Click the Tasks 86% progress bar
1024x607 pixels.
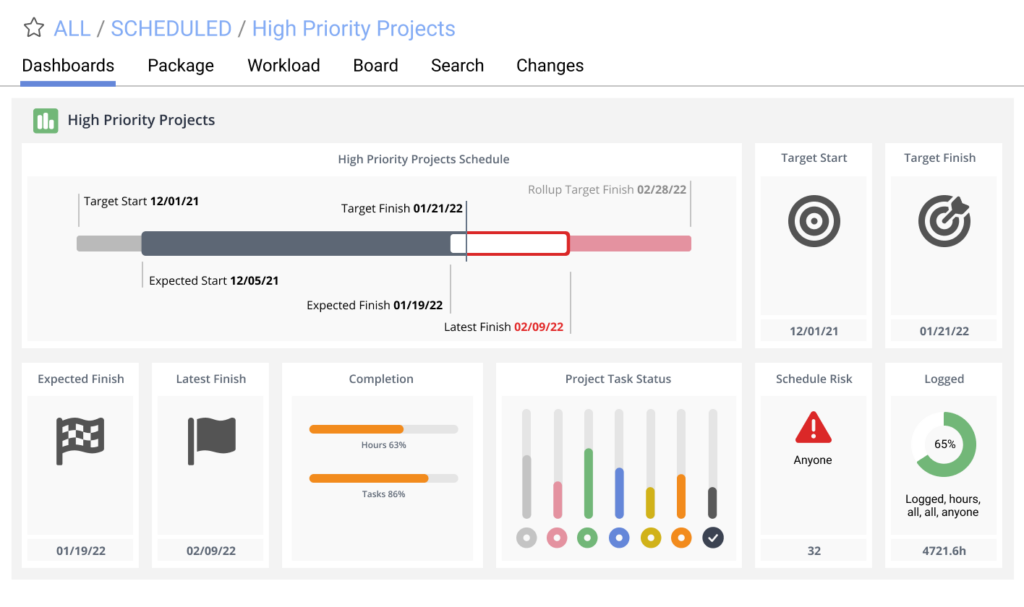tap(383, 478)
